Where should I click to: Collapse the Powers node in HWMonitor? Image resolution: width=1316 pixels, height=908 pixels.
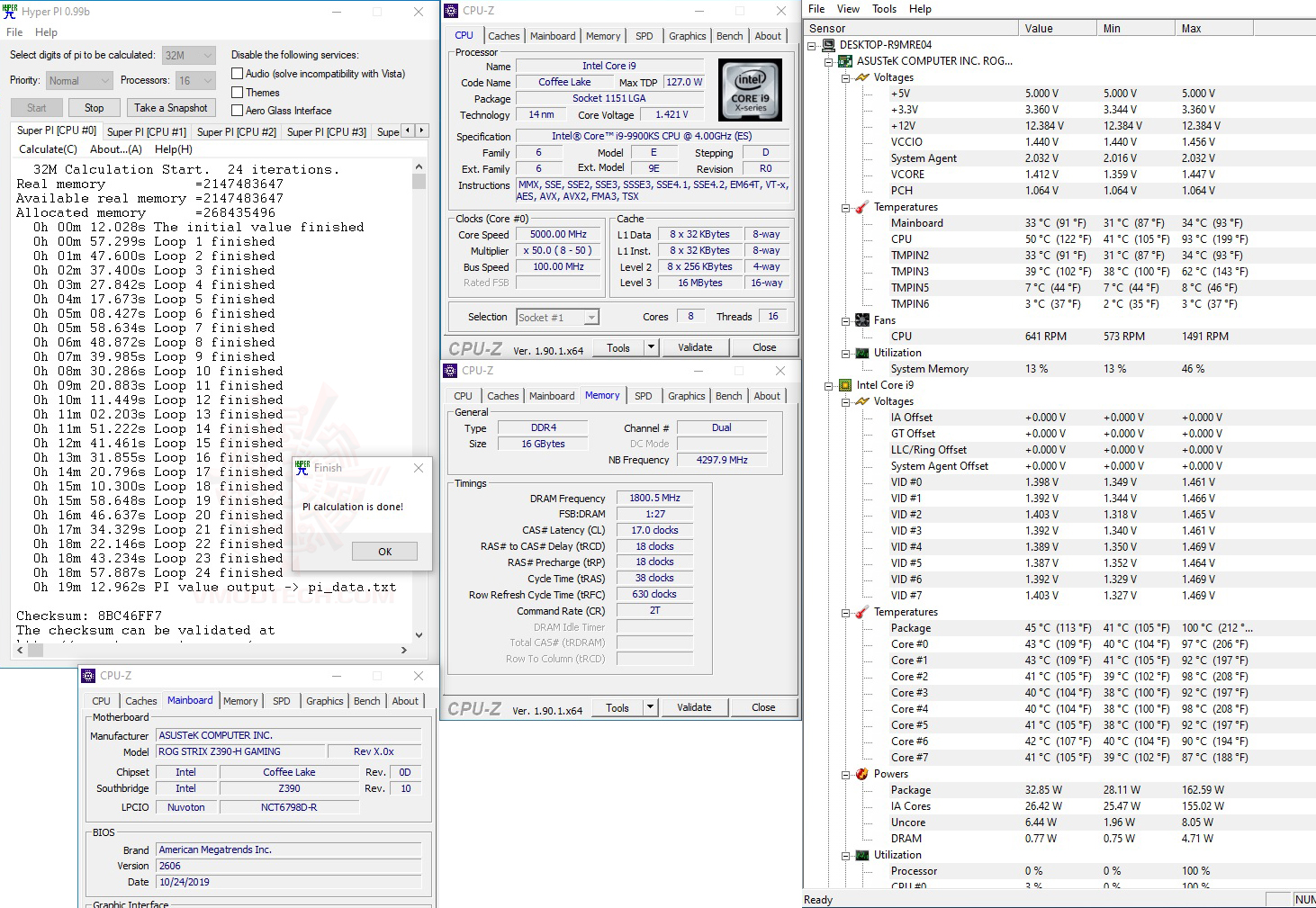[x=846, y=774]
